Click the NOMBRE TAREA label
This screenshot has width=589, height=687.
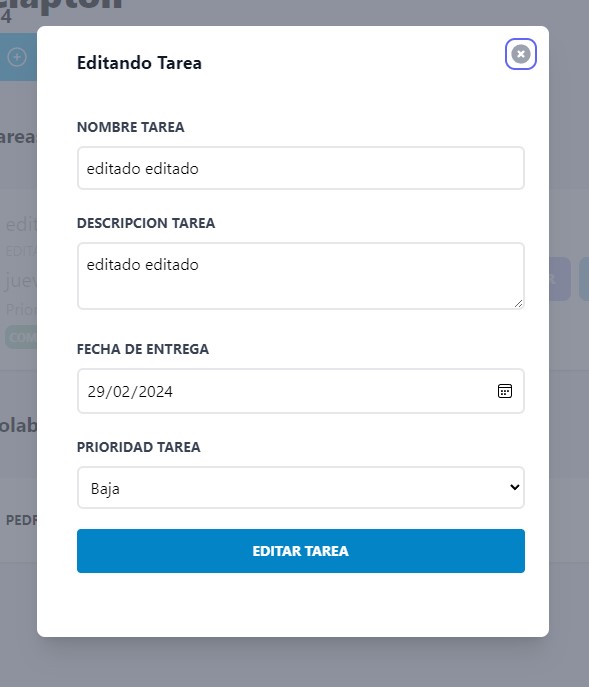pos(131,127)
